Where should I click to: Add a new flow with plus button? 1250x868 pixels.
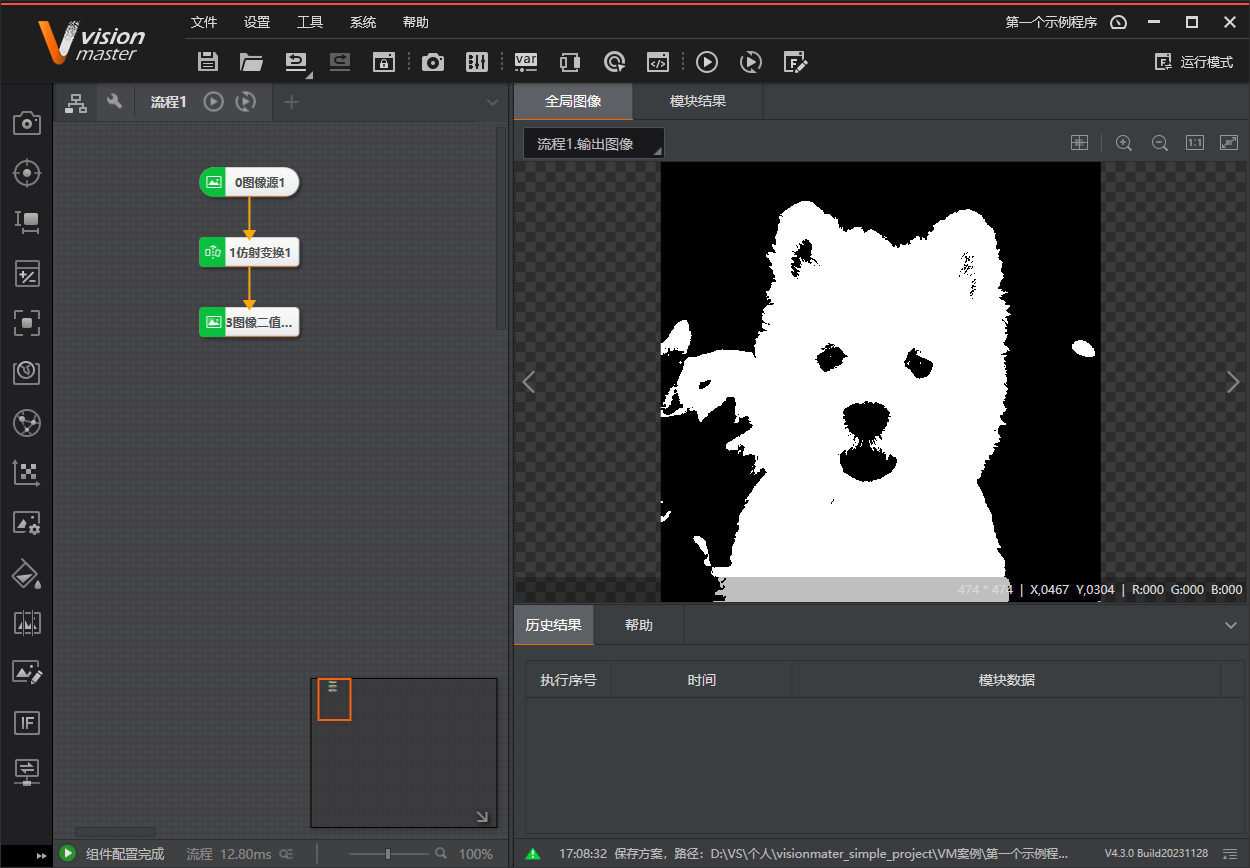pyautogui.click(x=291, y=102)
